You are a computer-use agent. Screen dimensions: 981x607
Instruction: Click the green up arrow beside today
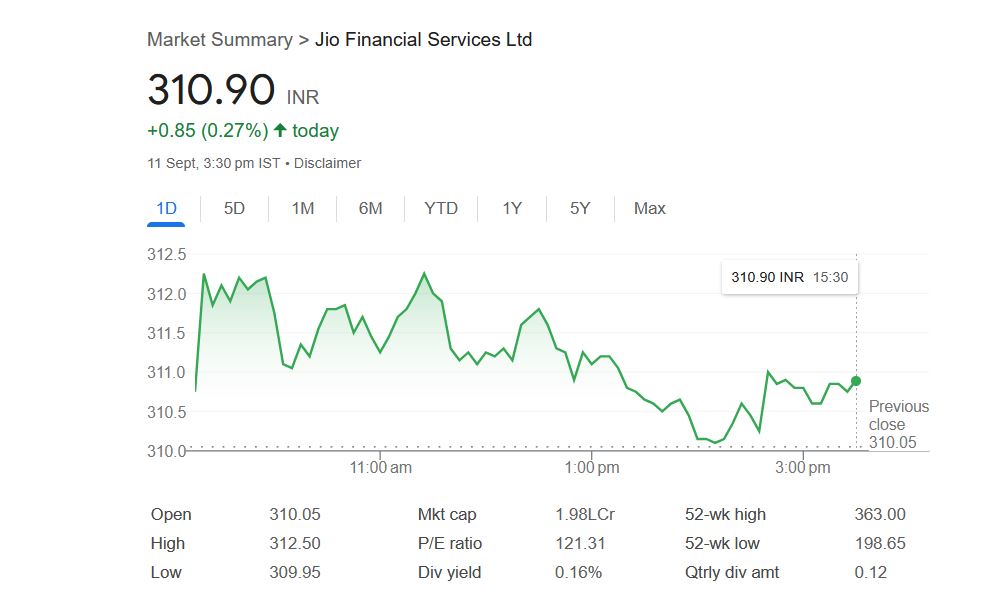tap(280, 131)
